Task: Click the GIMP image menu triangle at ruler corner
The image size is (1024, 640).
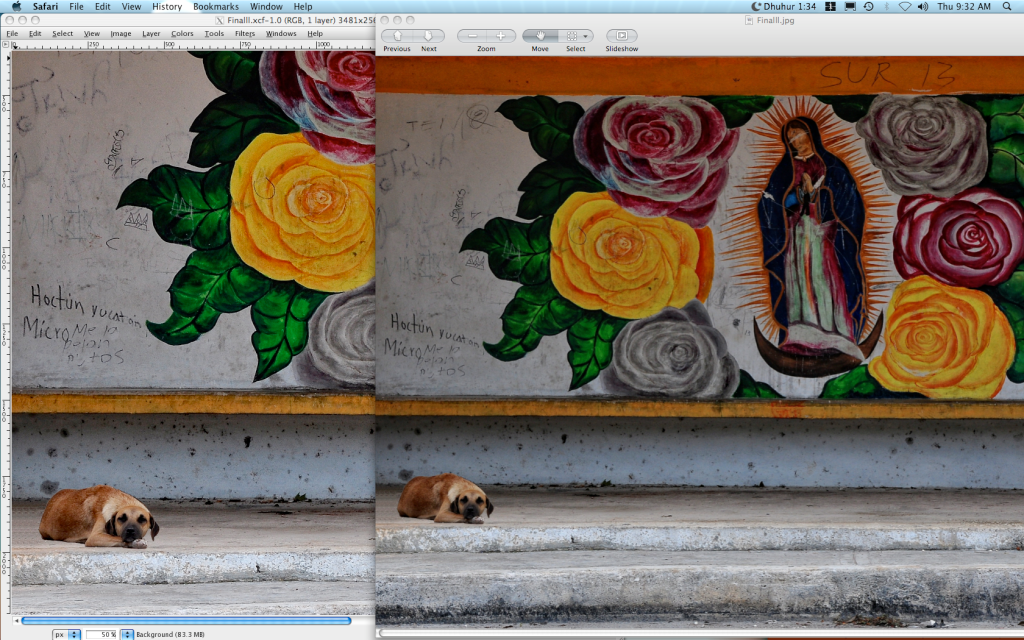Action: [6, 45]
